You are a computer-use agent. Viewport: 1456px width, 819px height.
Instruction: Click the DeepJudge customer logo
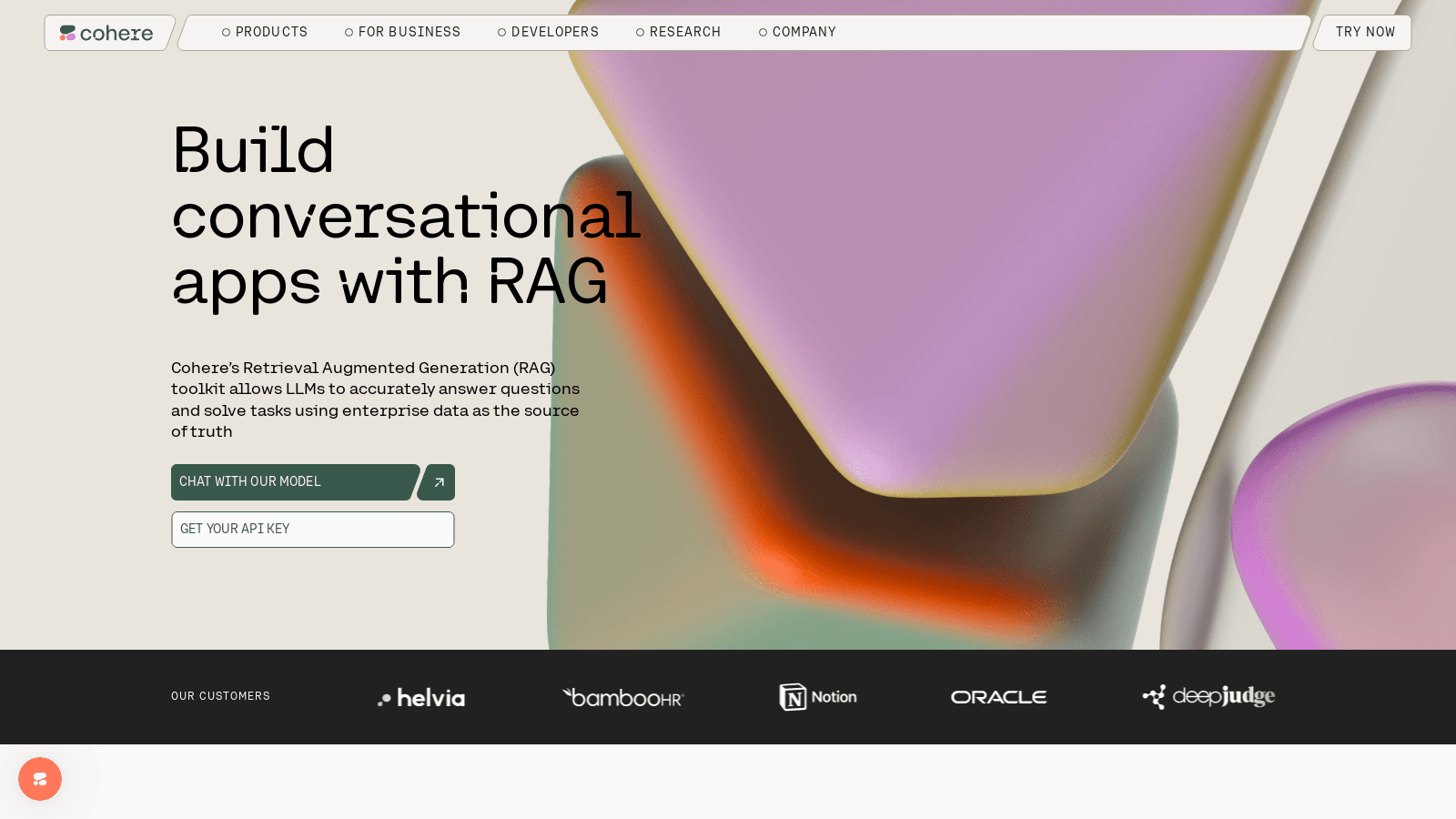(1208, 697)
